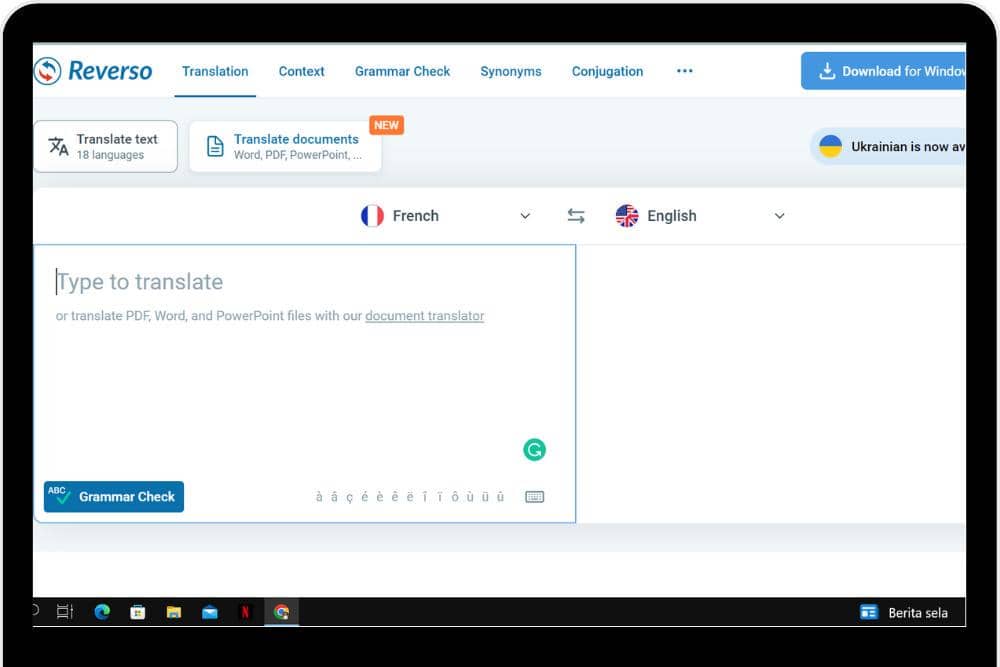
Task: Open the Synonyms tab
Action: 510,71
